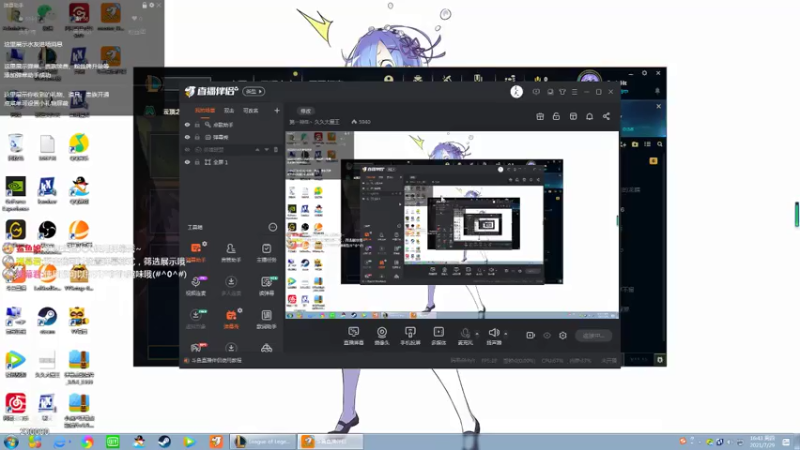The image size is (800, 450).
Task: Delete the dimmed selected layer with trash icon
Action: [276, 149]
